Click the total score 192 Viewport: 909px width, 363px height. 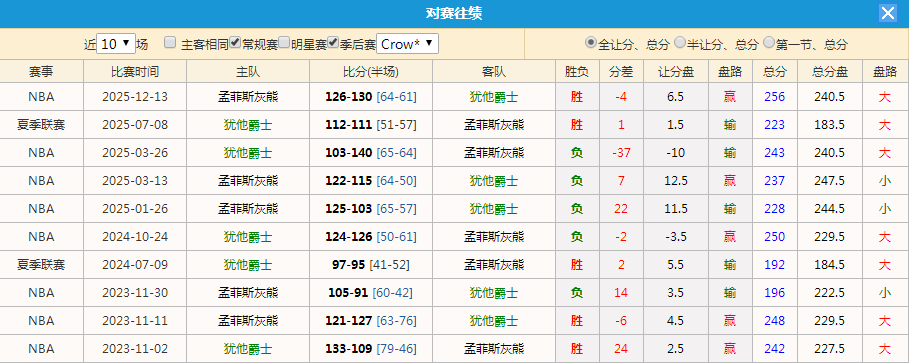pos(775,265)
